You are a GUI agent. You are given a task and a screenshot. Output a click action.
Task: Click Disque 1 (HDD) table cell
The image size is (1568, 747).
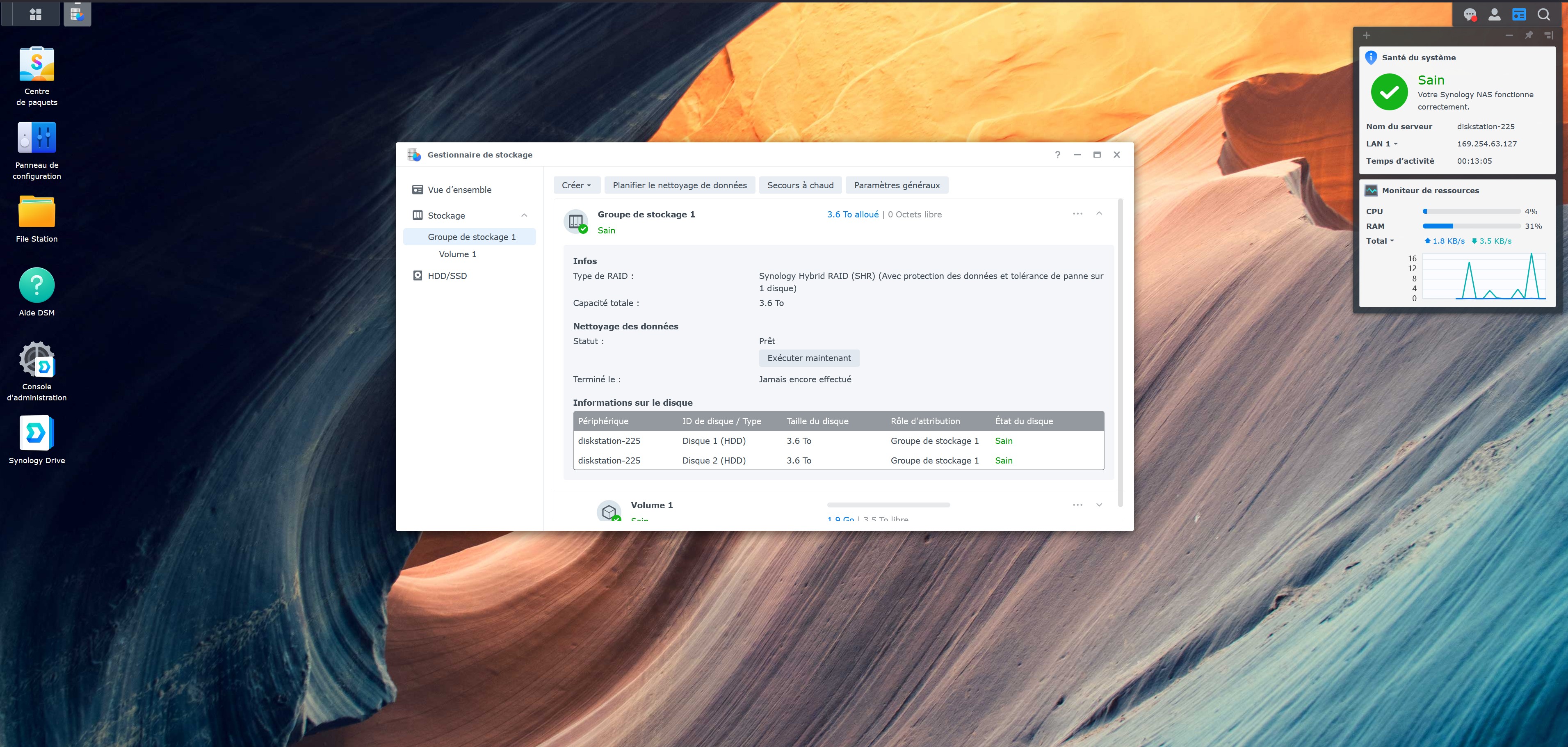tap(713, 441)
